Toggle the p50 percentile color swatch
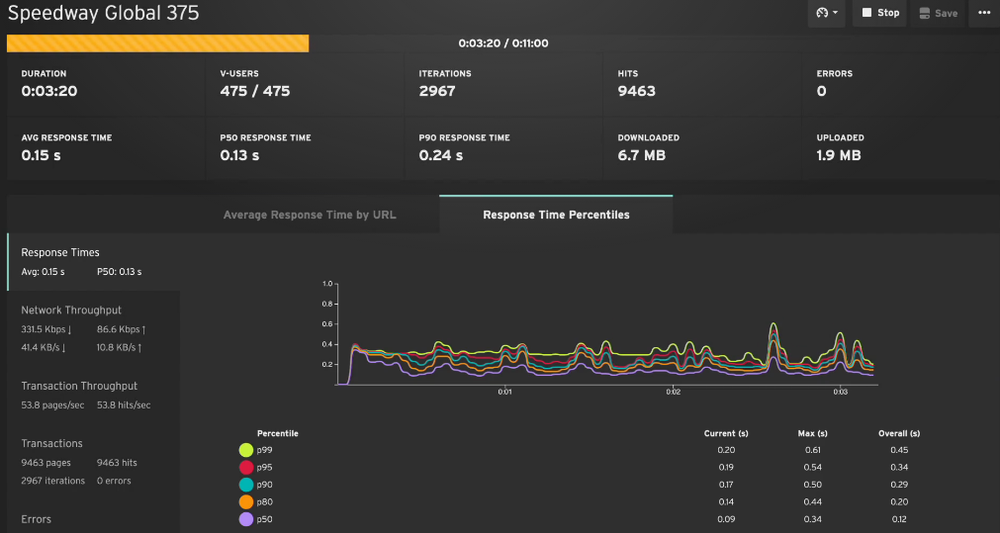 [246, 519]
